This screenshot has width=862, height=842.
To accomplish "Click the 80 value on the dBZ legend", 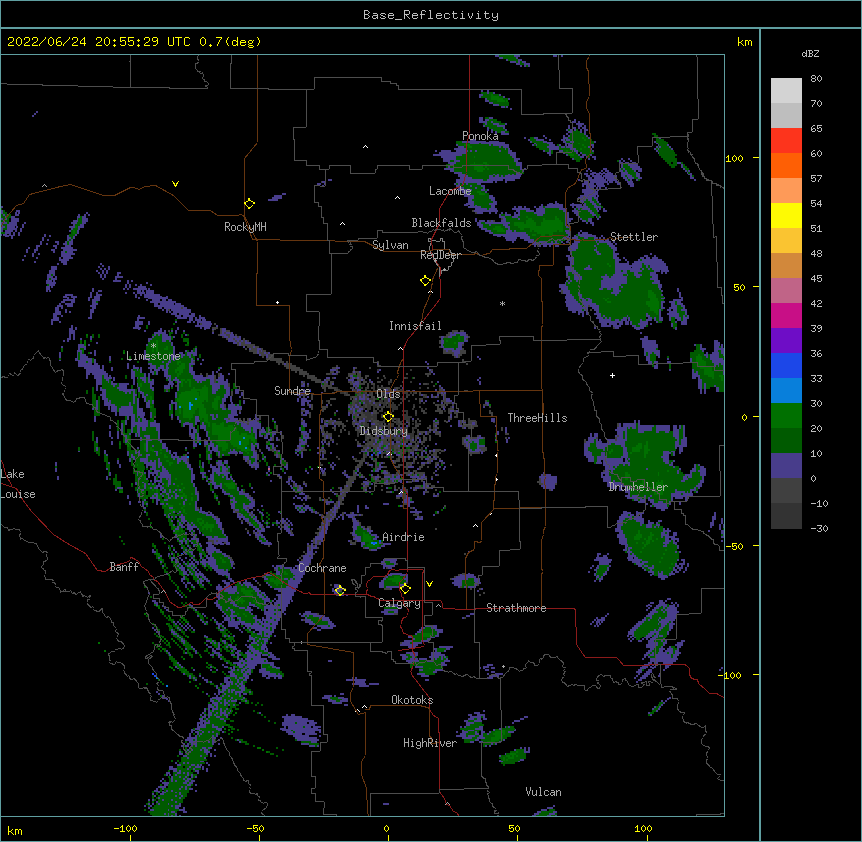I will pos(816,79).
